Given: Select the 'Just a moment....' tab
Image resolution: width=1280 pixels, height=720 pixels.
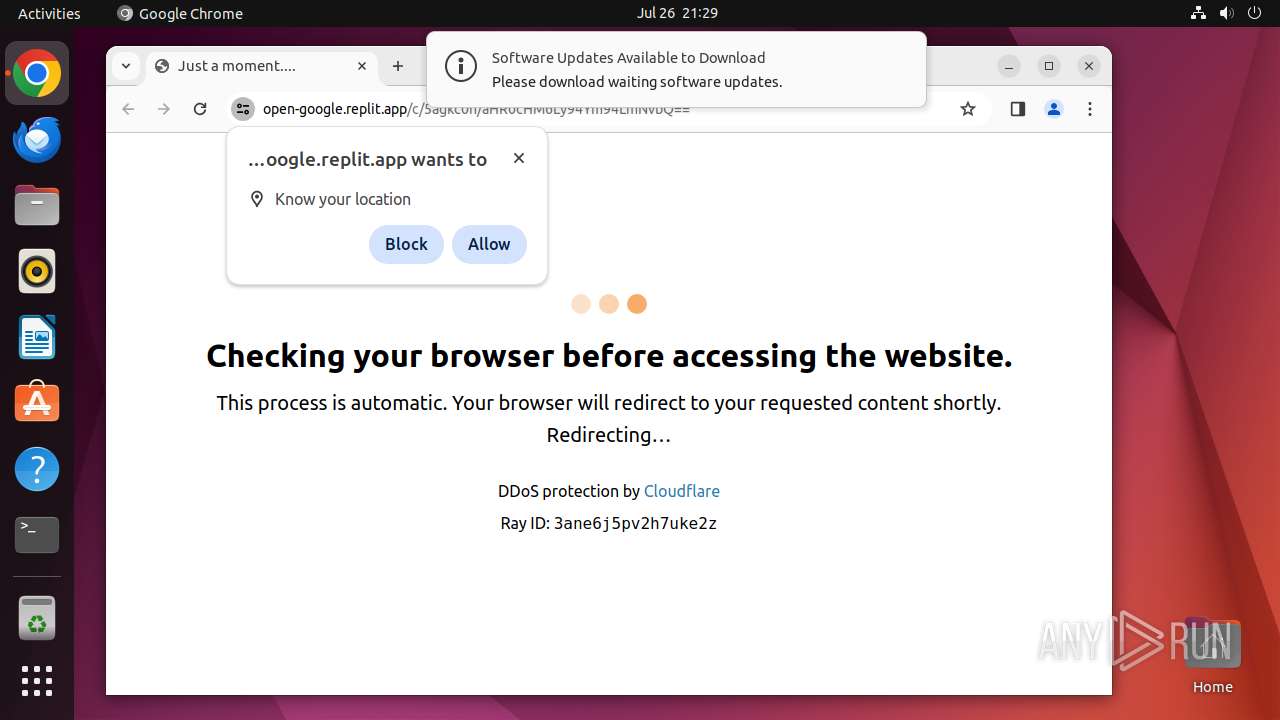Looking at the screenshot, I should click(262, 66).
